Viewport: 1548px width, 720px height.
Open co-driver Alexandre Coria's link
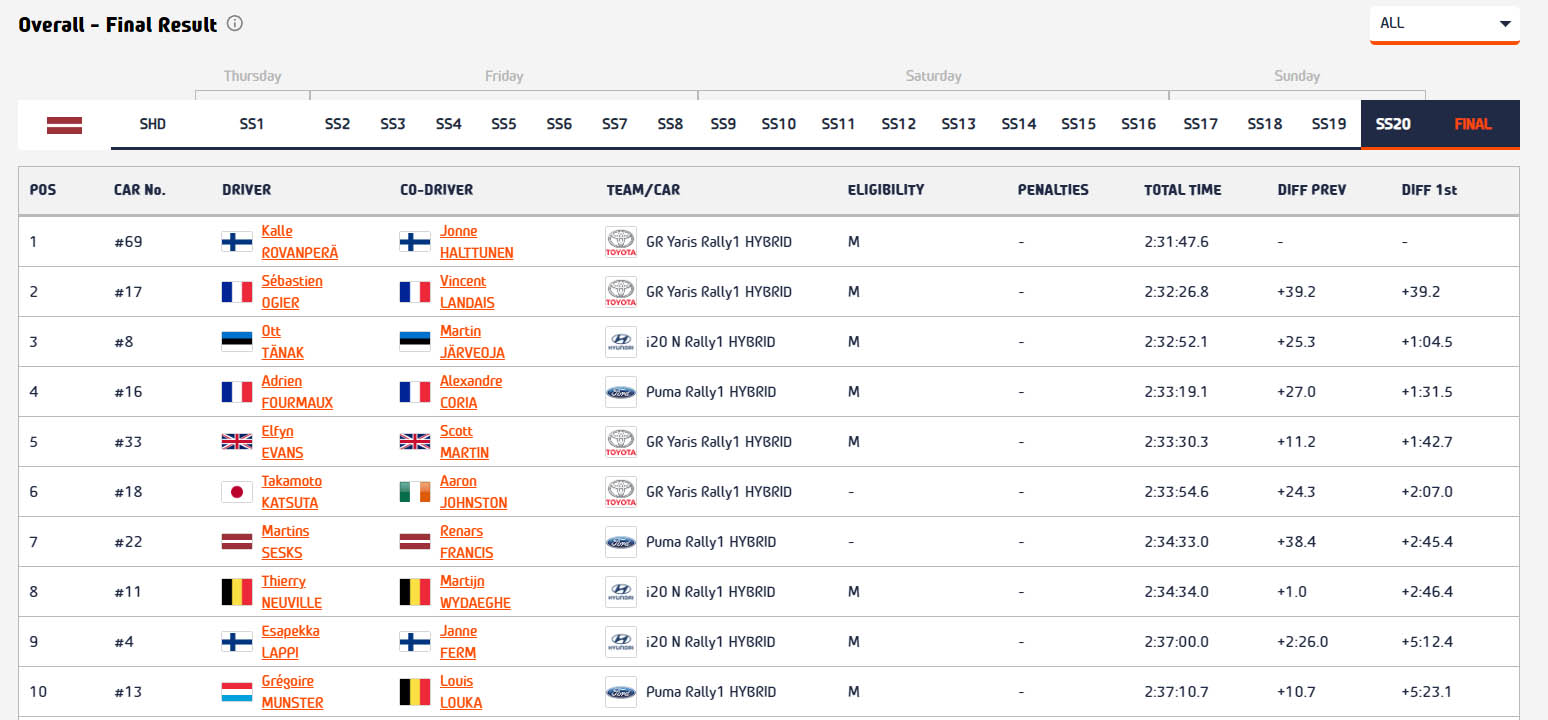[471, 392]
